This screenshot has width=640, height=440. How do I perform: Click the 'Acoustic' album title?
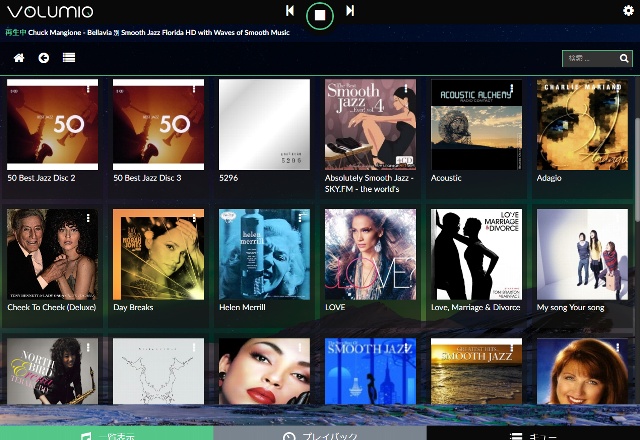click(x=446, y=178)
